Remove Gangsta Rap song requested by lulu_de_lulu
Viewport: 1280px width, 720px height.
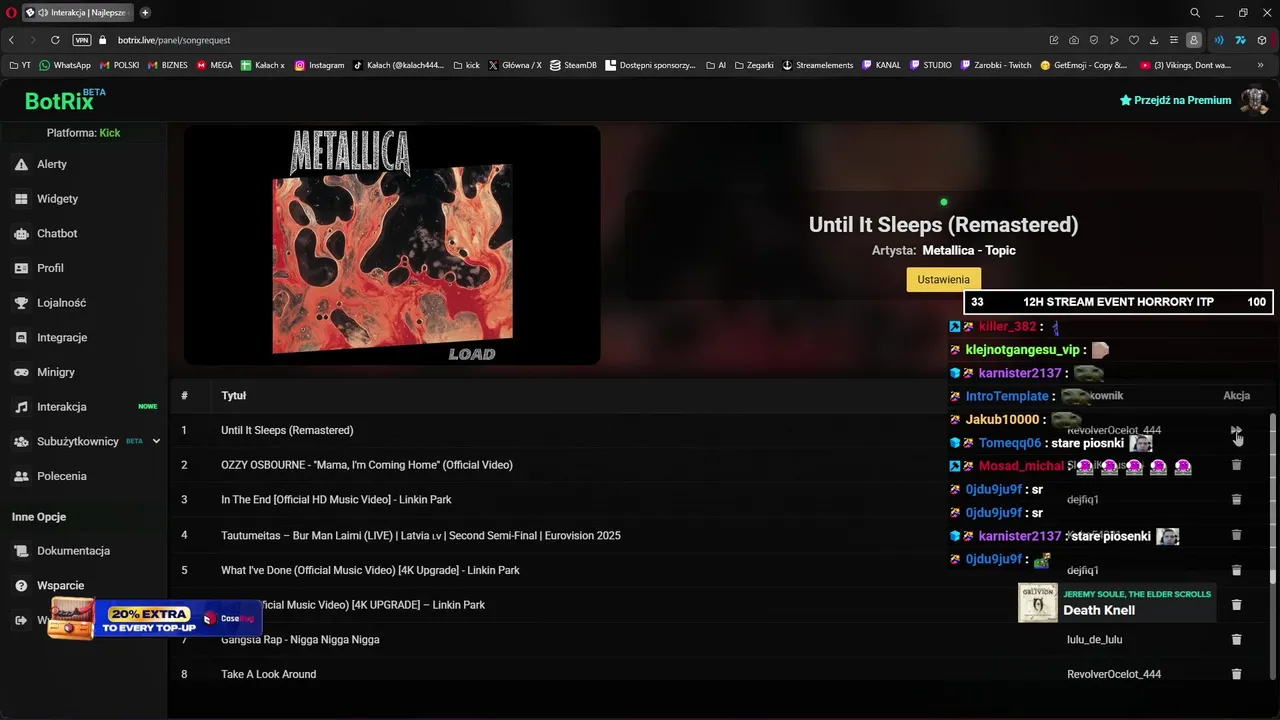point(1236,639)
